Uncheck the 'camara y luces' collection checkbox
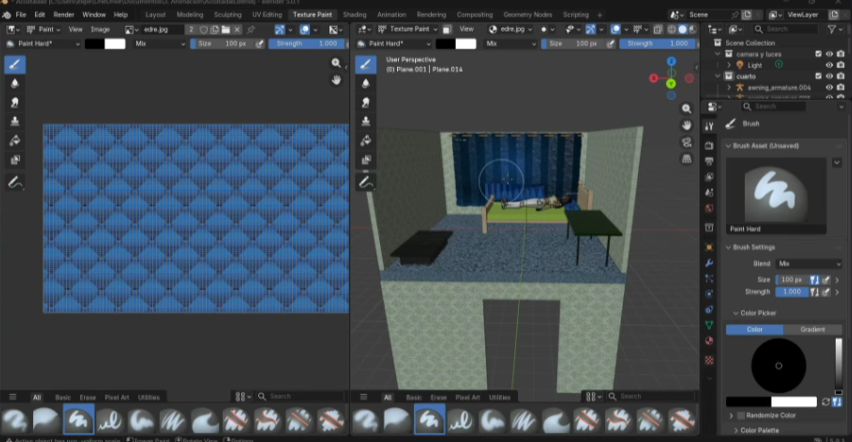The width and height of the screenshot is (852, 442). click(x=818, y=53)
